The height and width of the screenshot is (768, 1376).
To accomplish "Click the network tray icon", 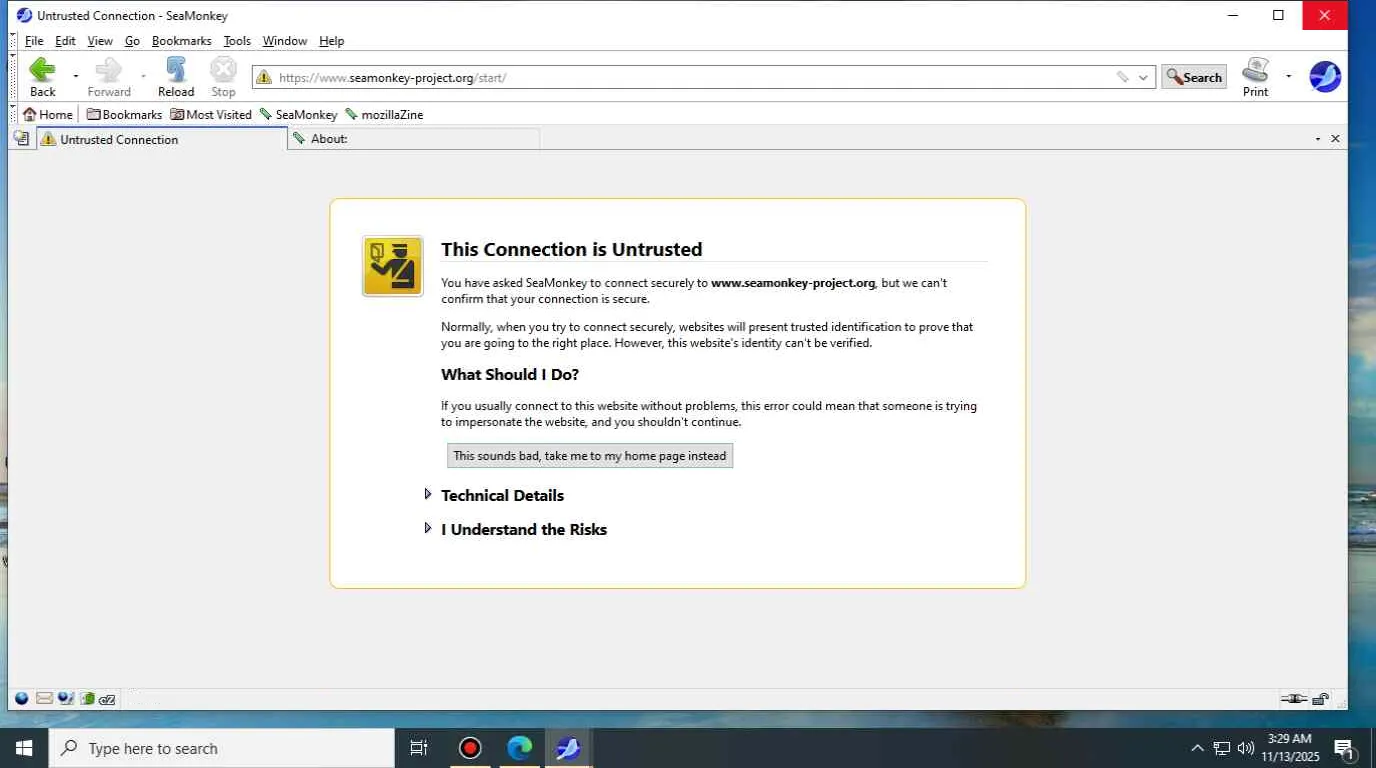I will point(1221,748).
